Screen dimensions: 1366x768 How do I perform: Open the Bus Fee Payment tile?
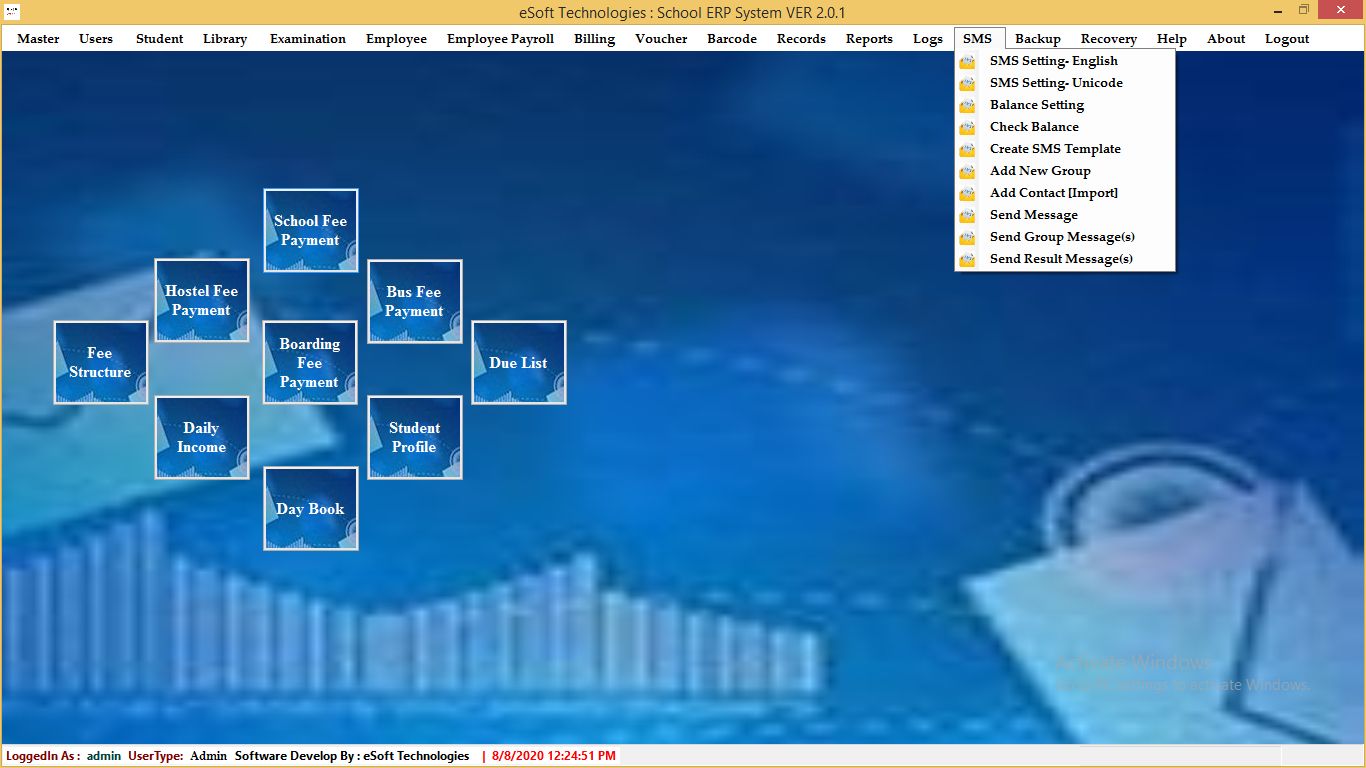pyautogui.click(x=414, y=301)
